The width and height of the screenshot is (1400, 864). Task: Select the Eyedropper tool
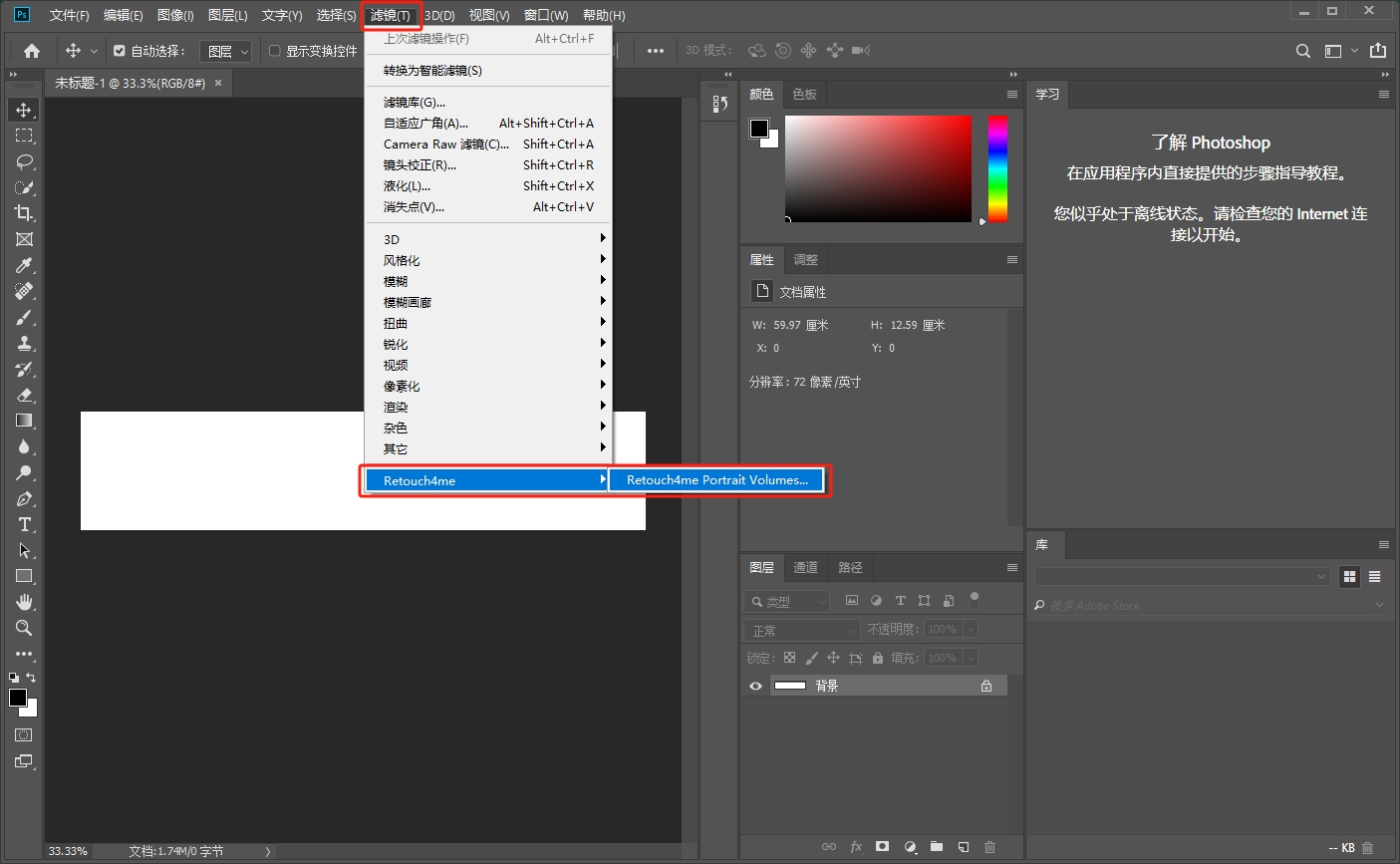point(23,265)
